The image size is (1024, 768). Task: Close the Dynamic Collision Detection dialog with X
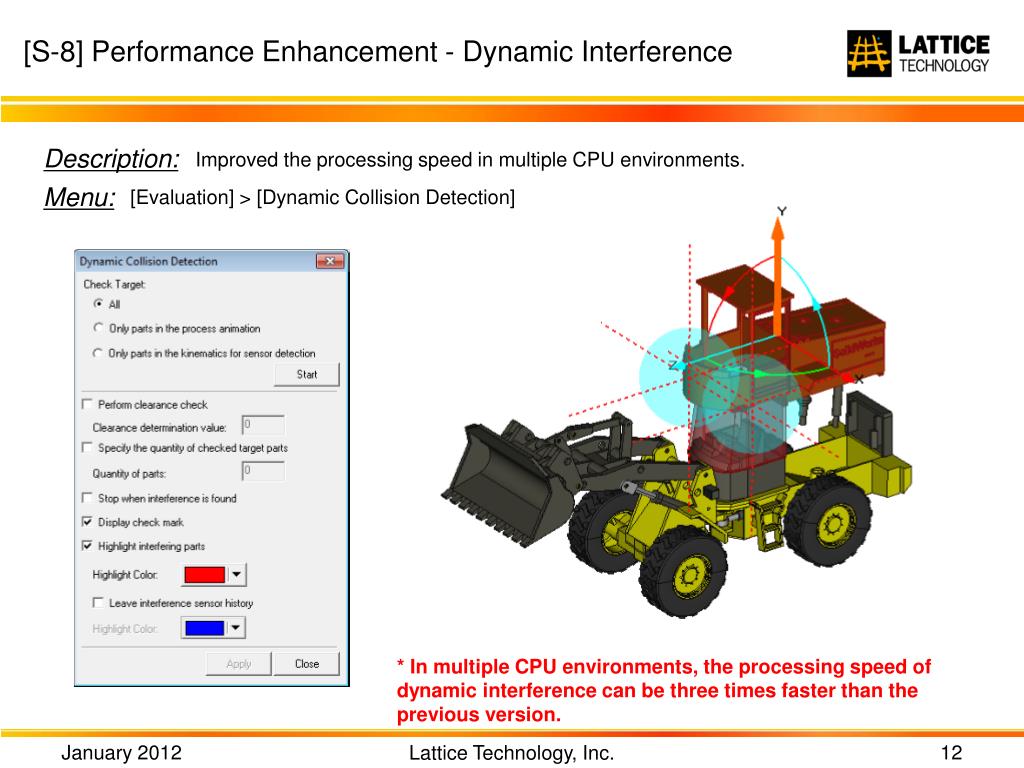(330, 261)
